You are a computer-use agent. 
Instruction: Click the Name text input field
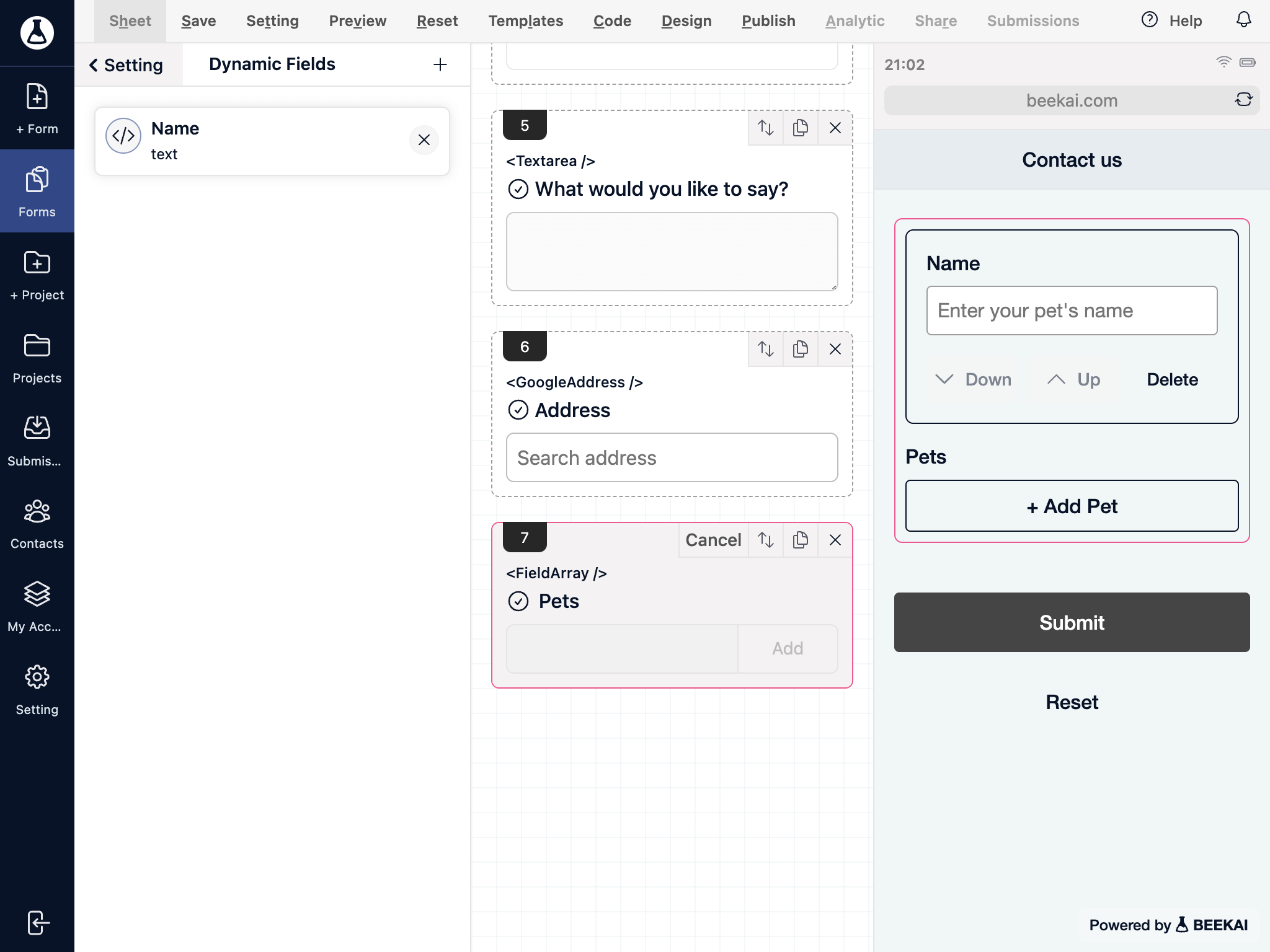click(1072, 310)
